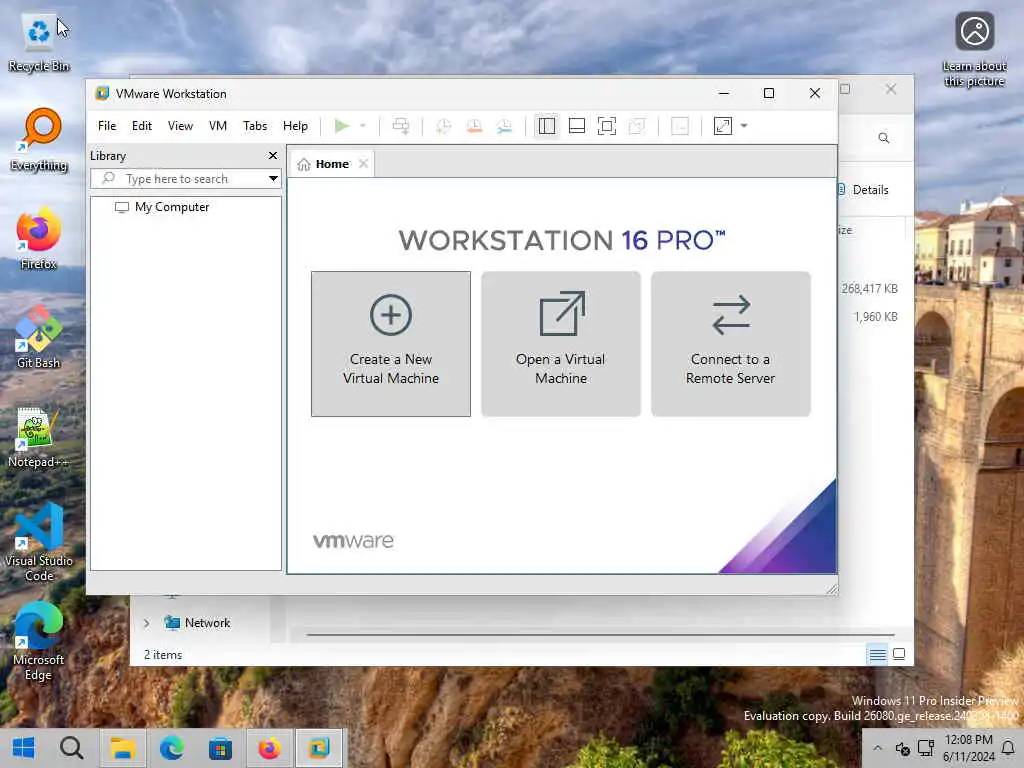
Task: Toggle the thumbnail bar view icon
Action: tap(577, 126)
